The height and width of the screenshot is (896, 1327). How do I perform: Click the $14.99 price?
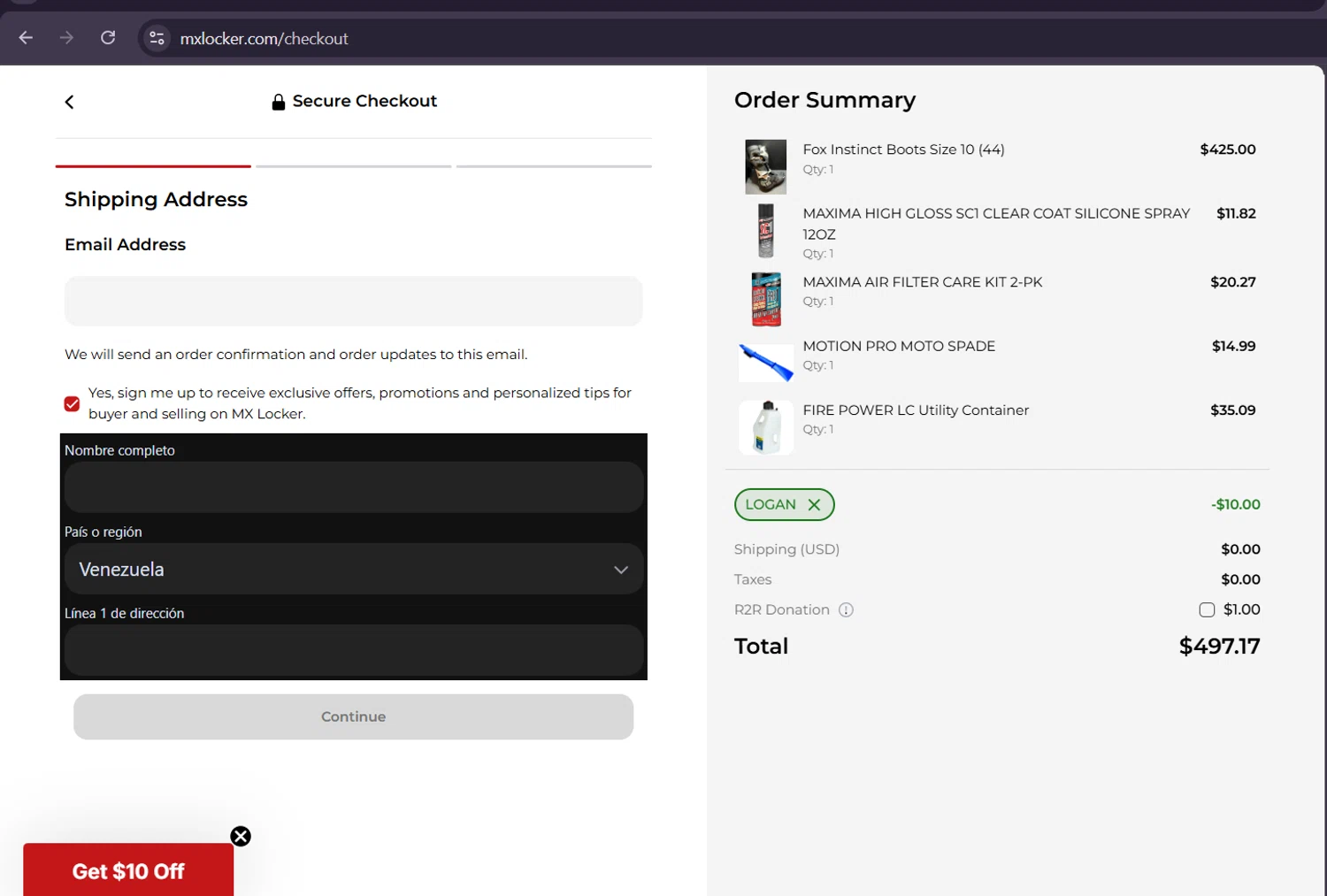pos(1233,346)
